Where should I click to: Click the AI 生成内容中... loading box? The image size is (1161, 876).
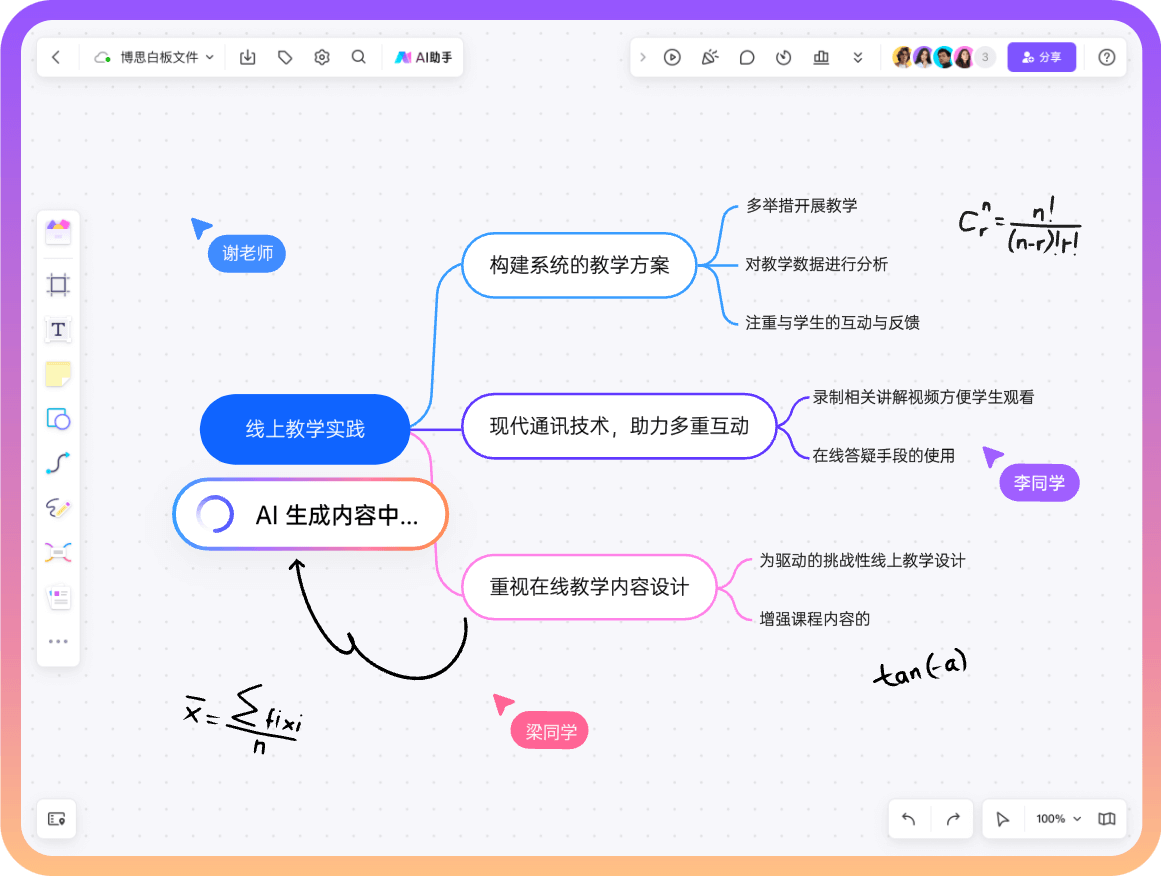tap(310, 515)
